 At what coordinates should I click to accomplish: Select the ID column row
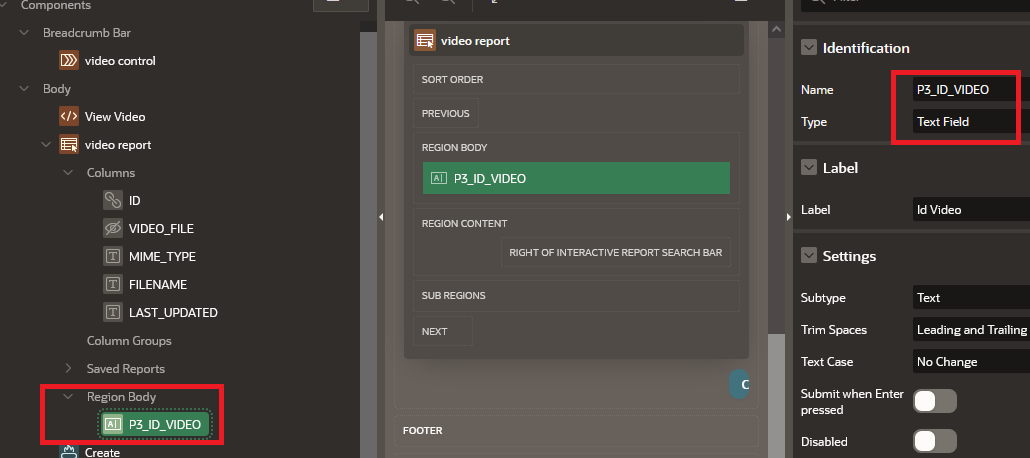(135, 200)
